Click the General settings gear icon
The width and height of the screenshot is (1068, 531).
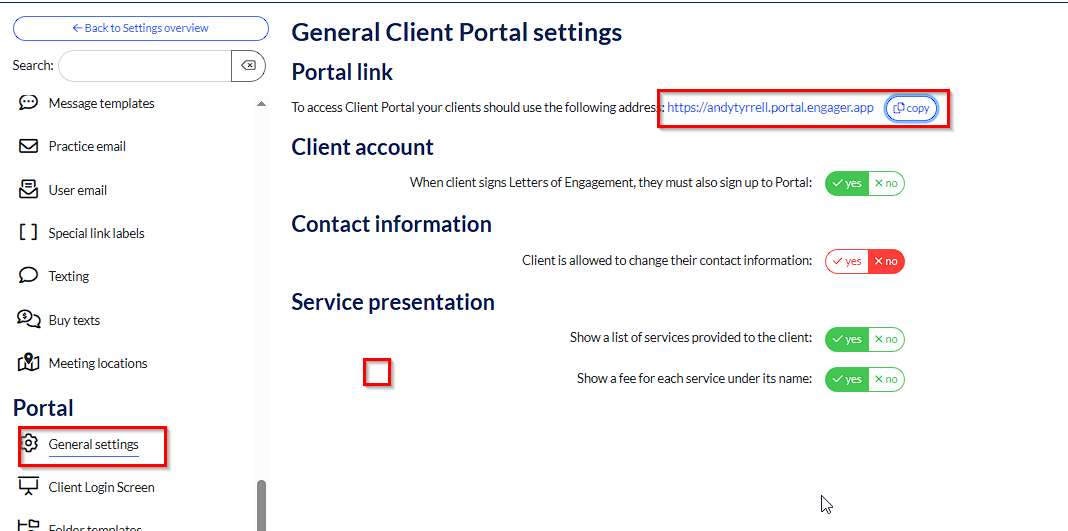[x=29, y=444]
